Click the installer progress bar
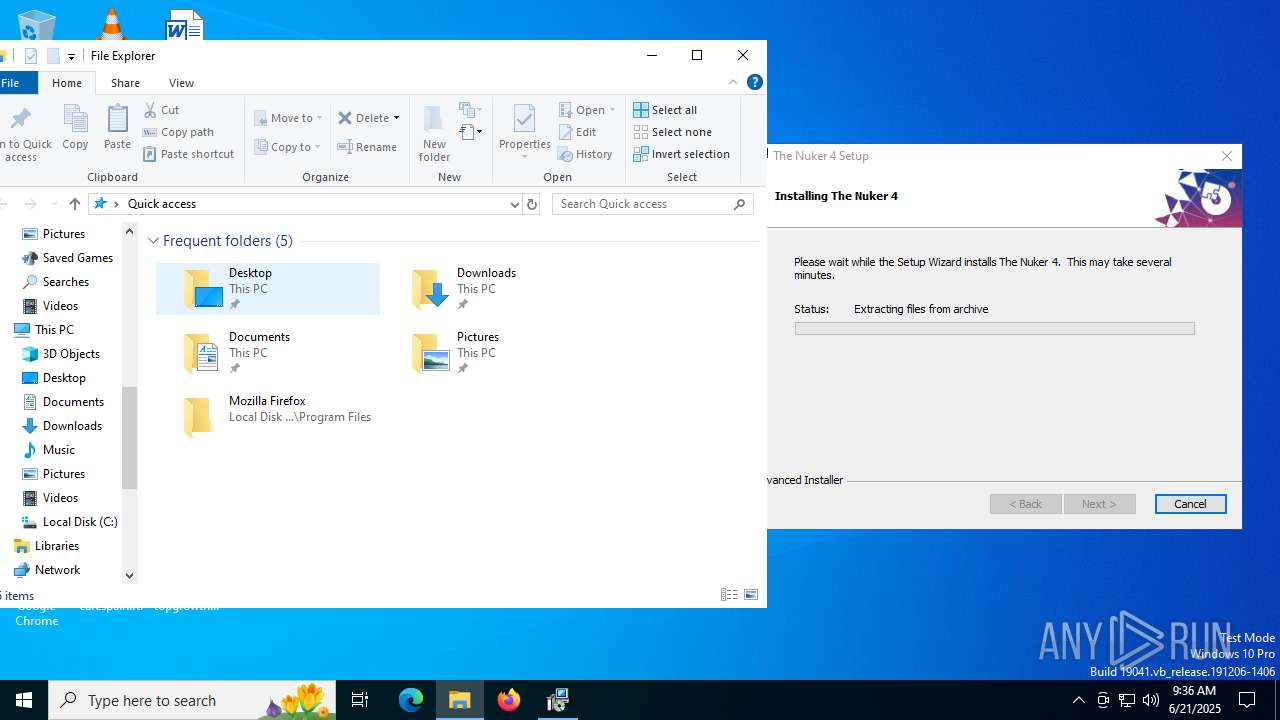This screenshot has height=720, width=1280. point(994,329)
